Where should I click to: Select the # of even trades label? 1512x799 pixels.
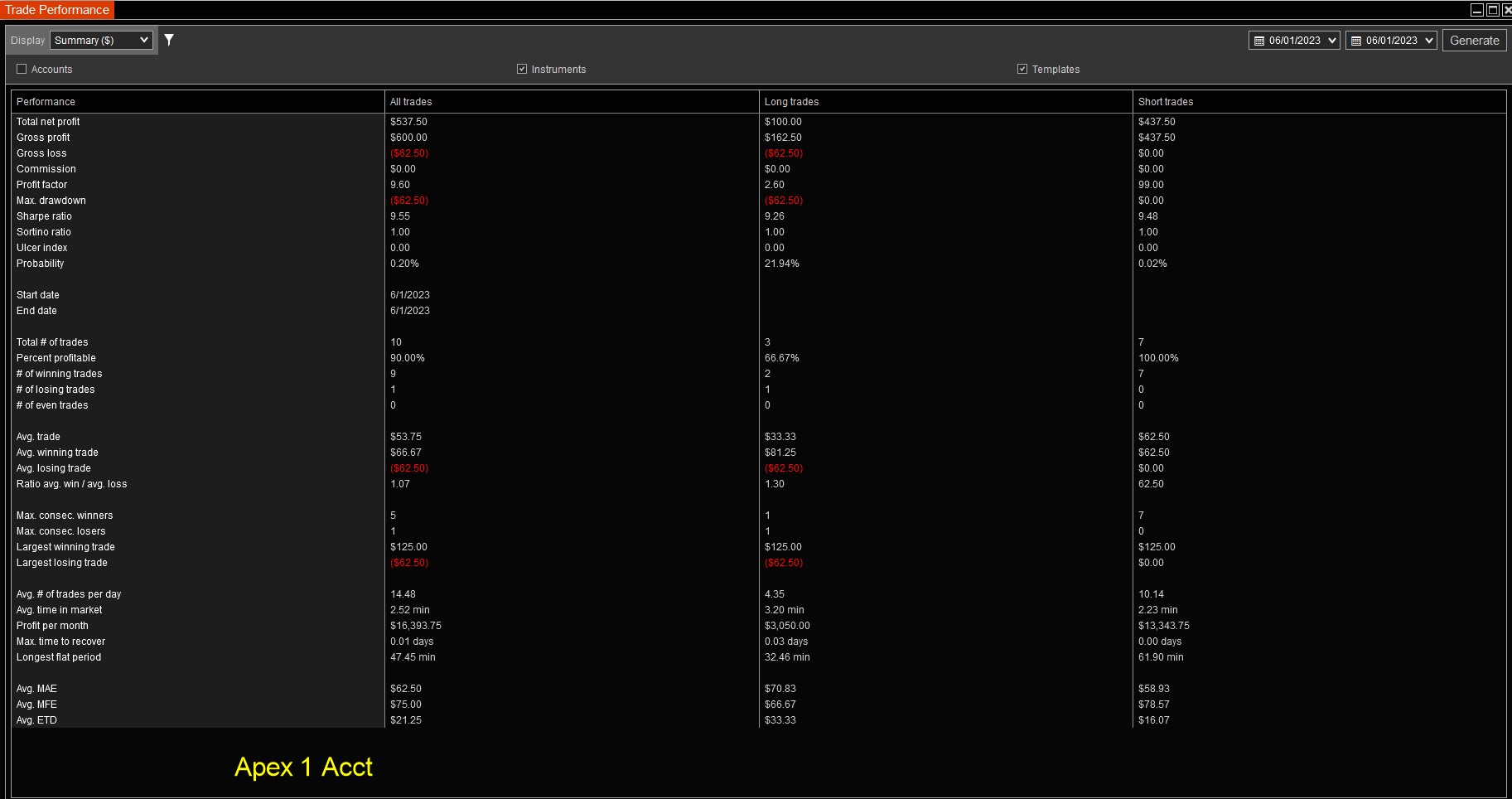coord(52,405)
